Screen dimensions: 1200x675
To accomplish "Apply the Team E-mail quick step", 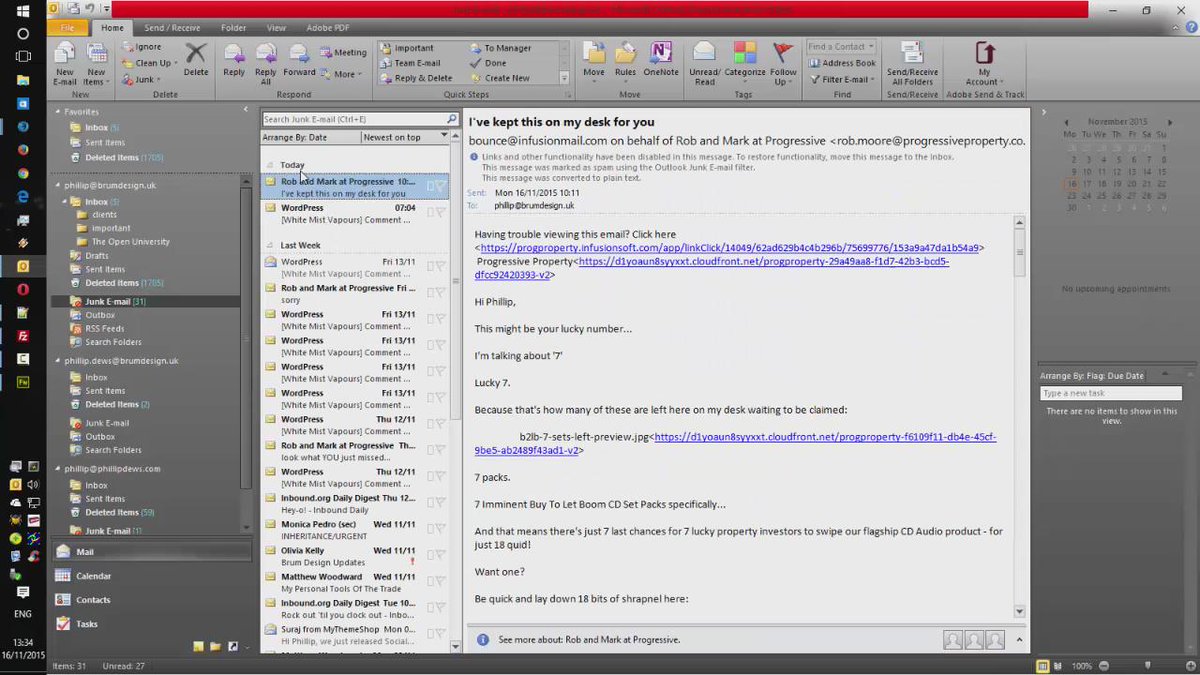I will [x=411, y=63].
